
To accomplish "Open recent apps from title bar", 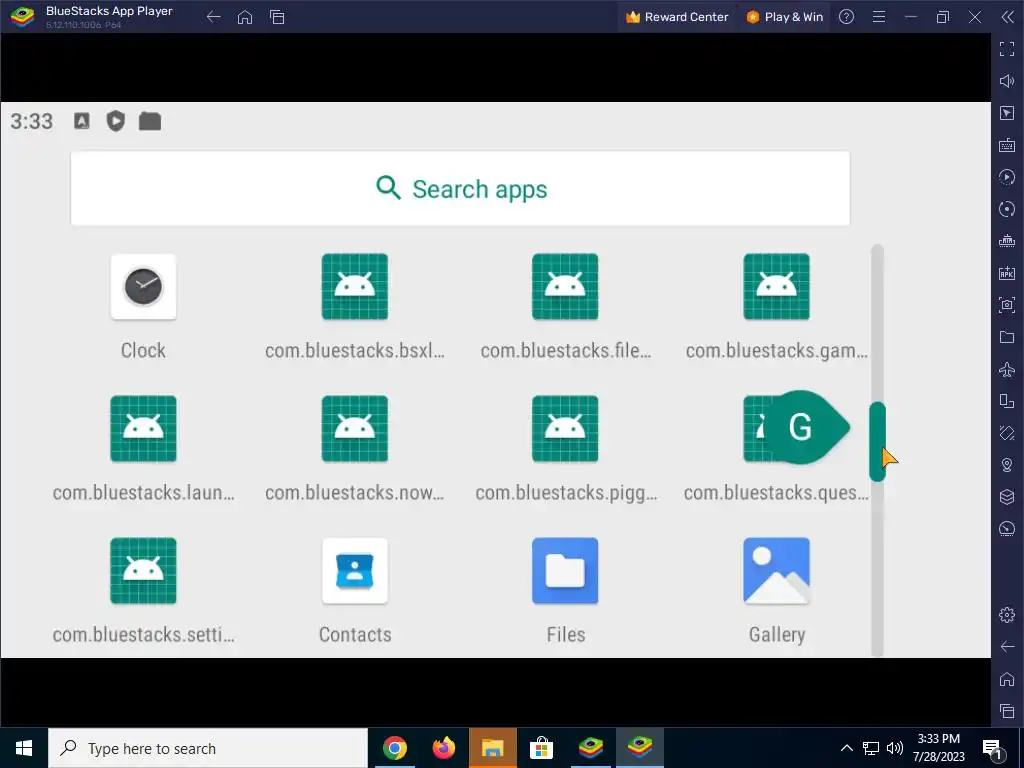I will 277,17.
